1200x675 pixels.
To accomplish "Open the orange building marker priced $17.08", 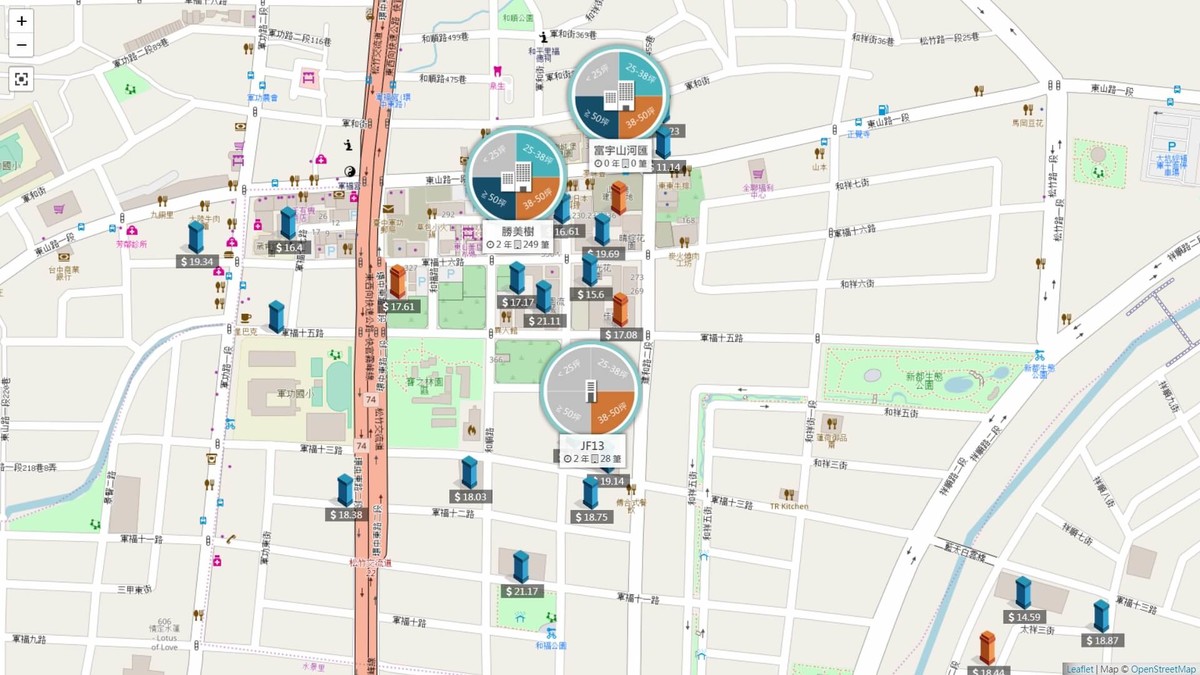I will pos(620,317).
